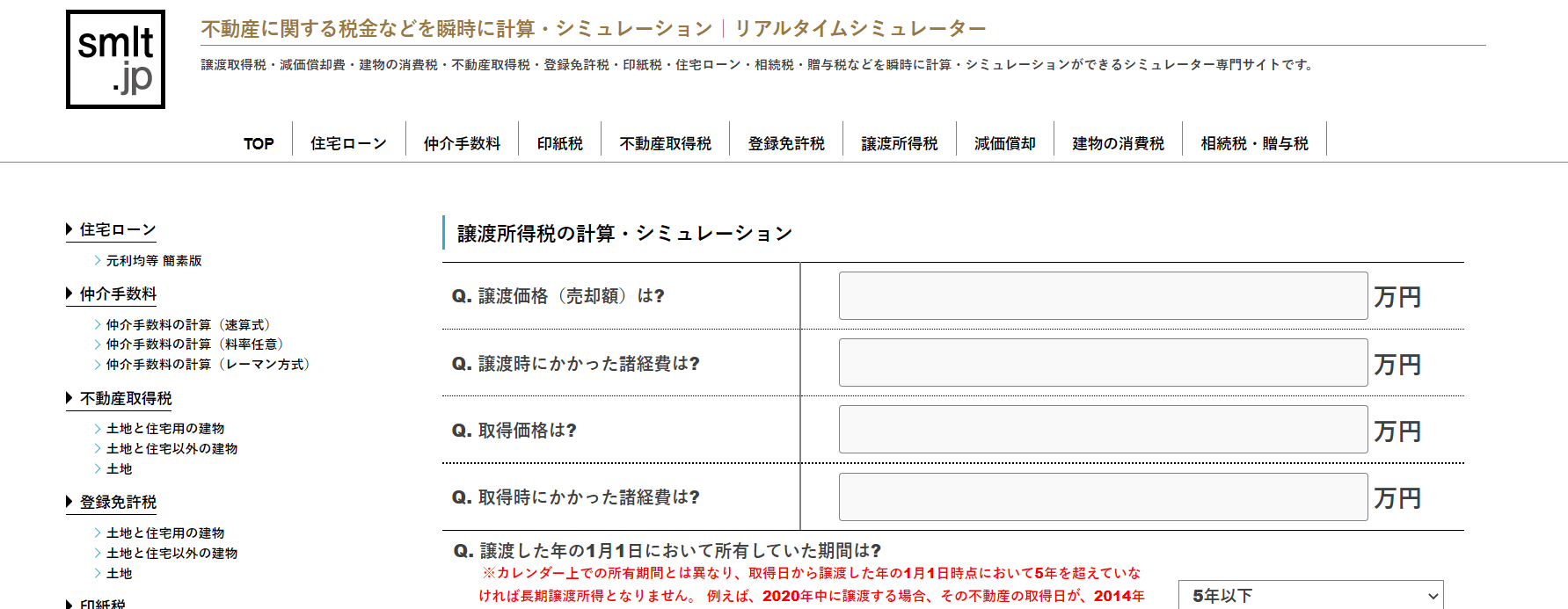1568x609 pixels.
Task: Click the 取得時にかかった諸経費 input field
Action: pos(1103,497)
